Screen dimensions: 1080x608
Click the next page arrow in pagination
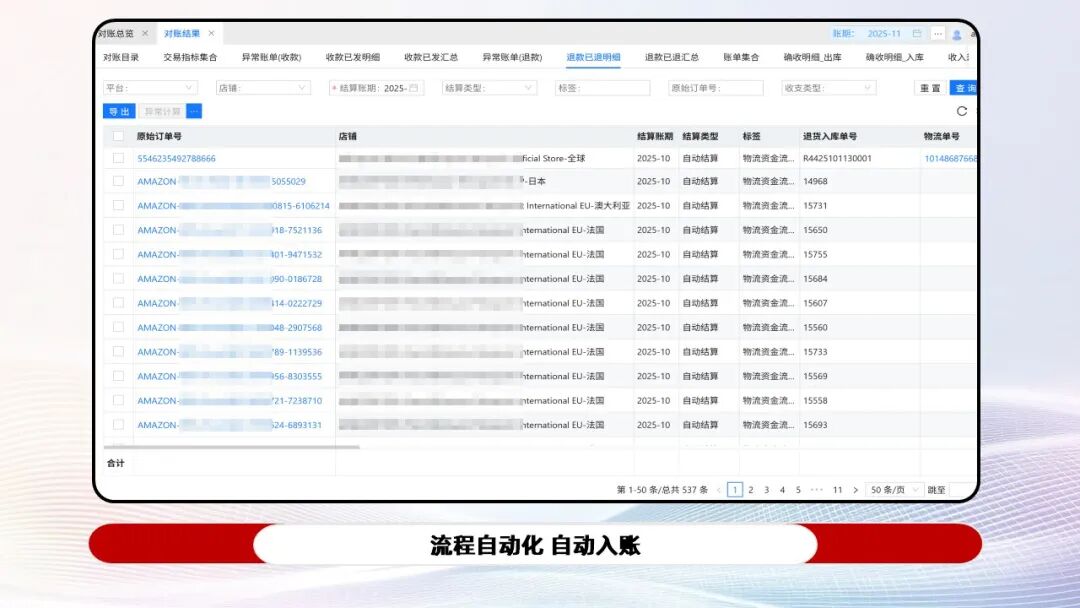point(855,490)
